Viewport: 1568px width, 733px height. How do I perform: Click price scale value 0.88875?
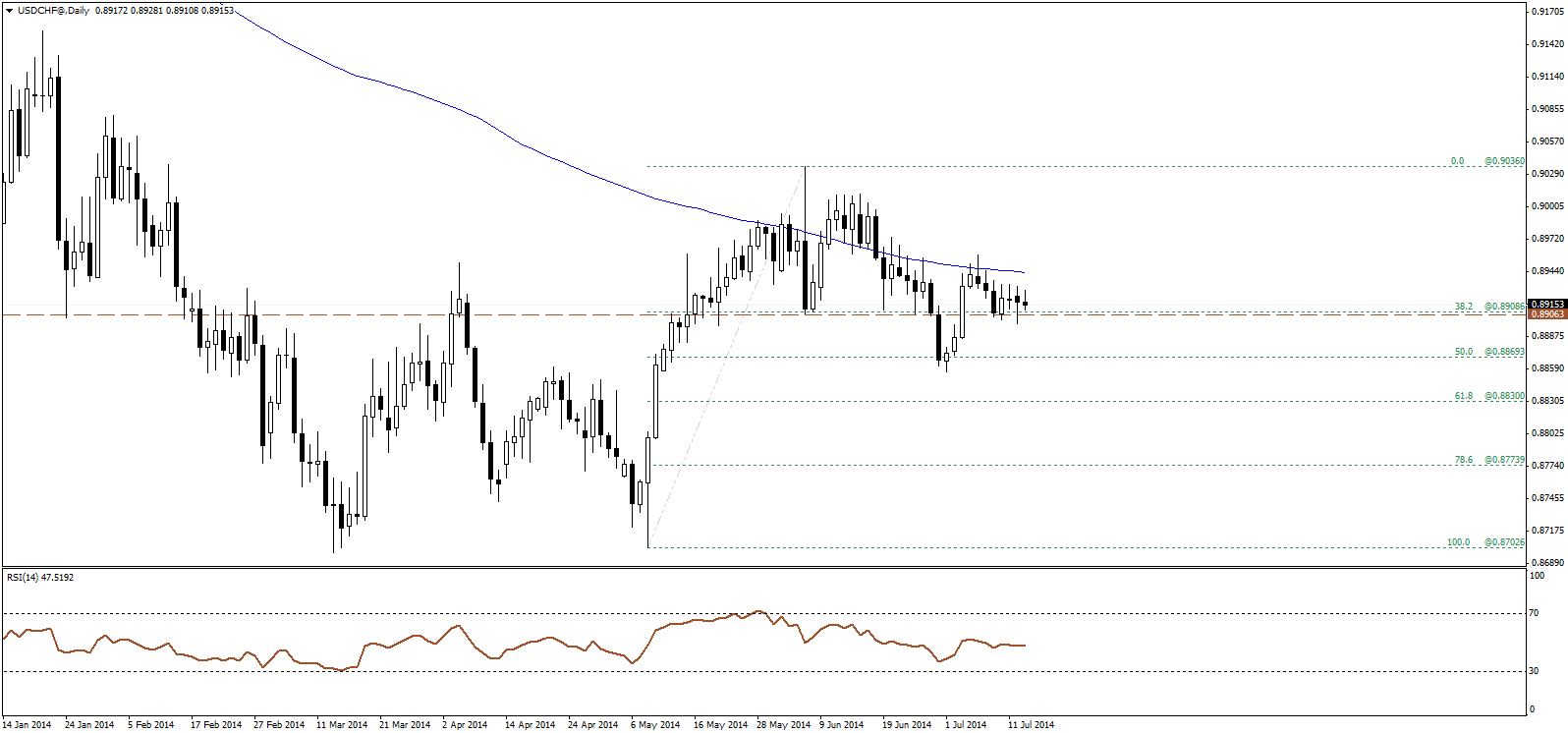(1549, 336)
